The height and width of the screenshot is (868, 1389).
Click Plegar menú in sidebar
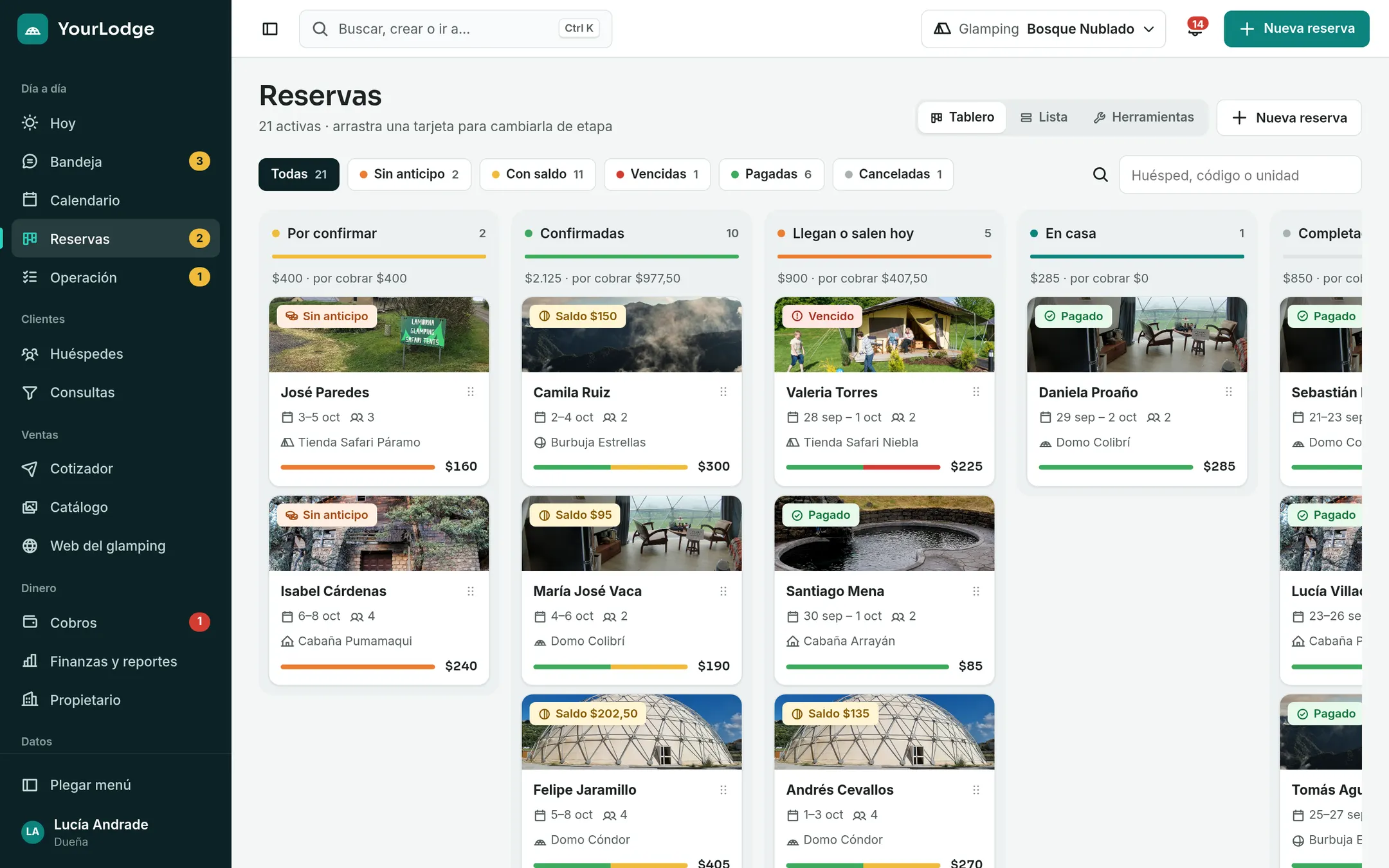click(116, 785)
